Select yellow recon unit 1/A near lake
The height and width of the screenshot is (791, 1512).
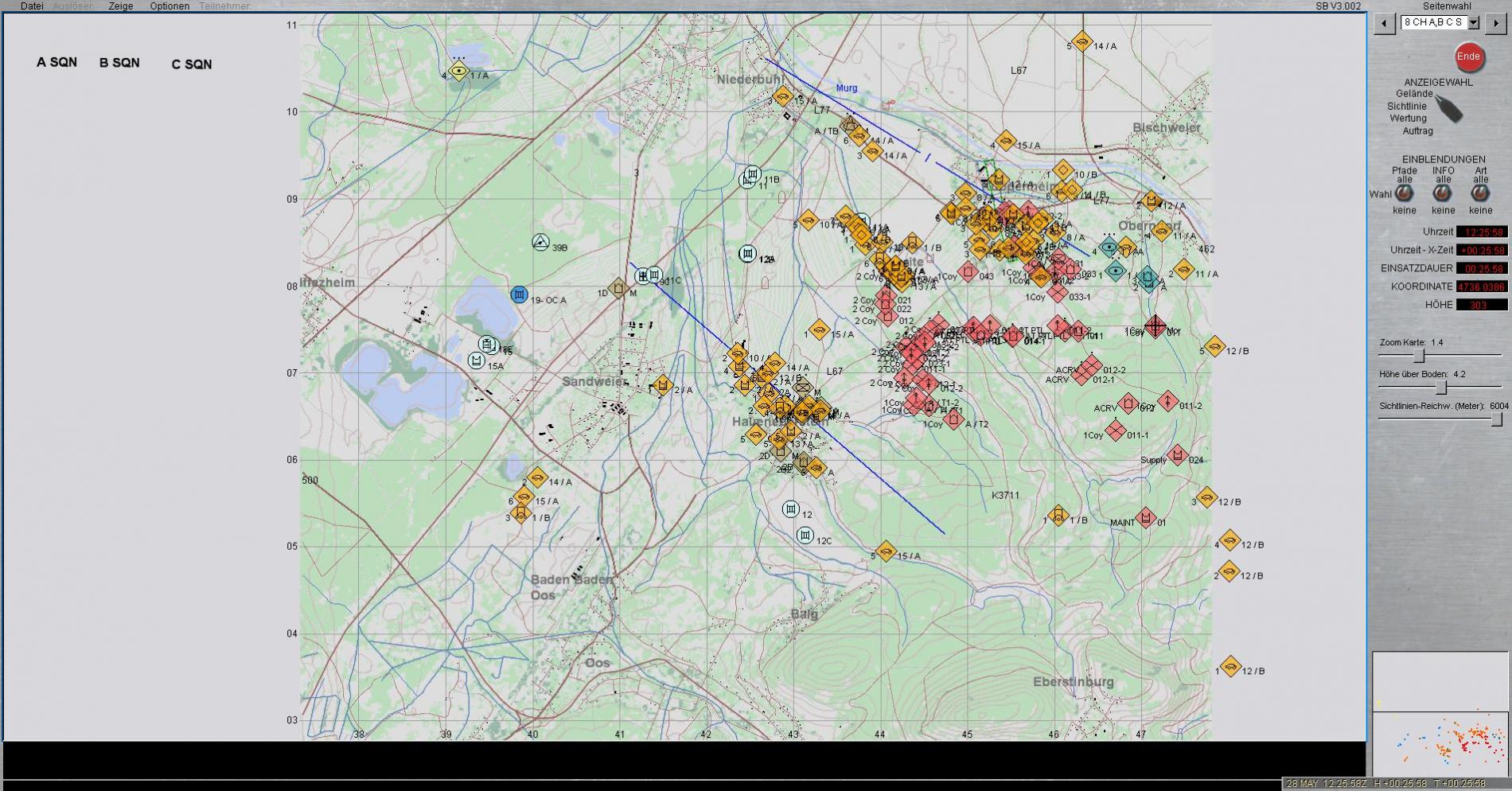tap(458, 71)
